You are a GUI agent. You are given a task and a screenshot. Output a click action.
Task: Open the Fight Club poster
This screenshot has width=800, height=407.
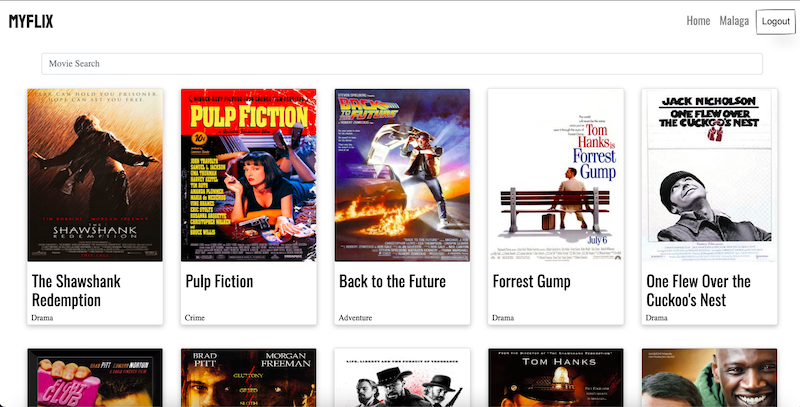pyautogui.click(x=95, y=378)
